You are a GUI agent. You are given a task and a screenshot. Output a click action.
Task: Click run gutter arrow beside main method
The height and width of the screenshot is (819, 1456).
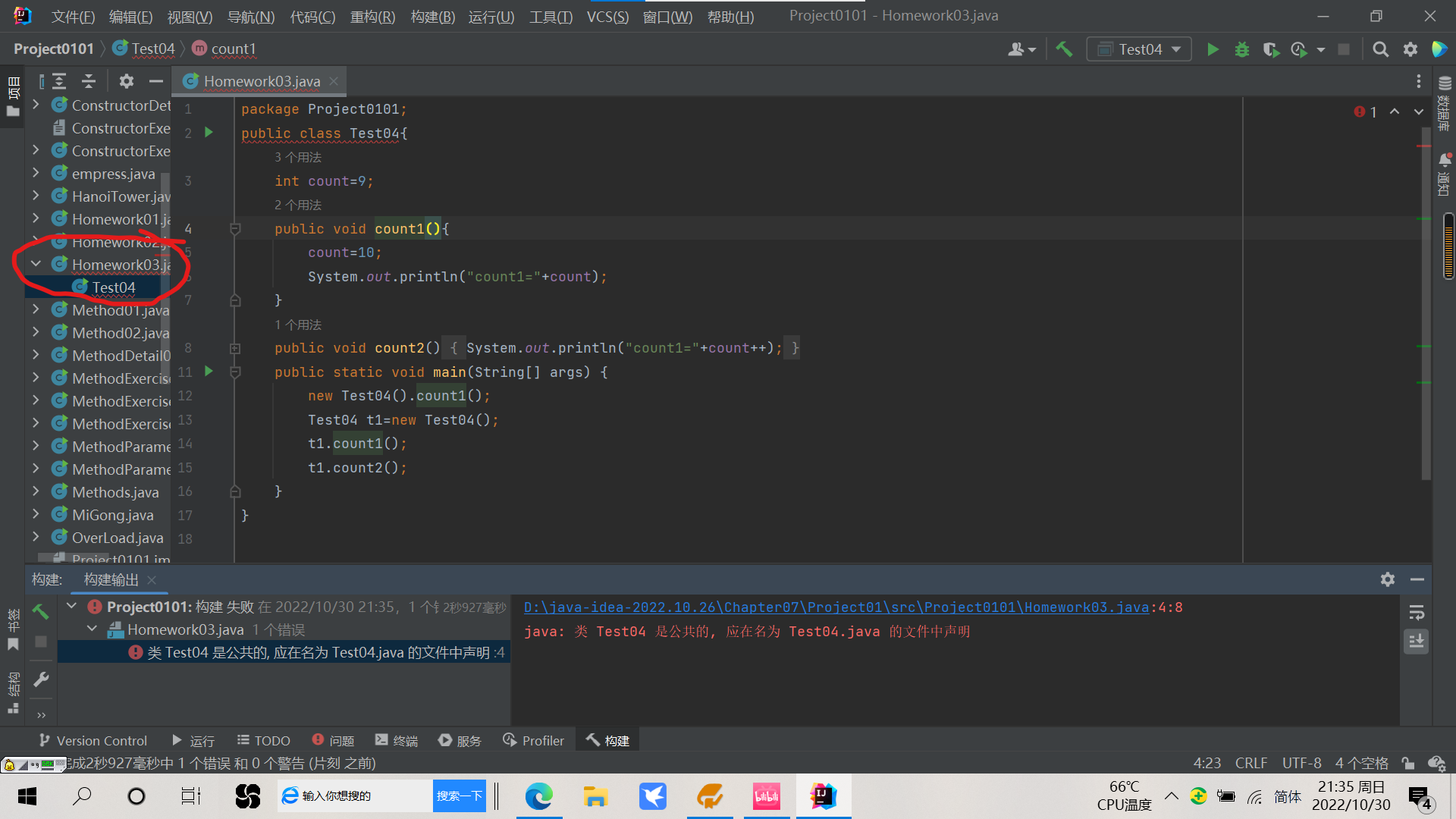click(x=209, y=372)
